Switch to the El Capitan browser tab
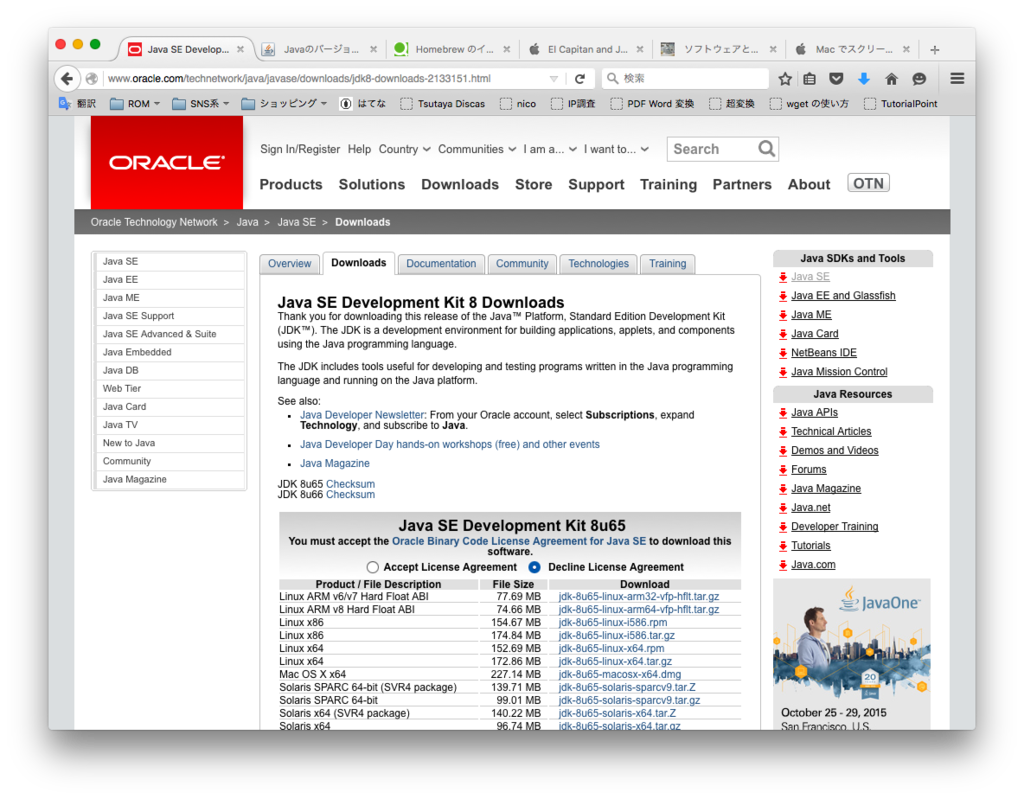The image size is (1024, 799). coord(586,50)
